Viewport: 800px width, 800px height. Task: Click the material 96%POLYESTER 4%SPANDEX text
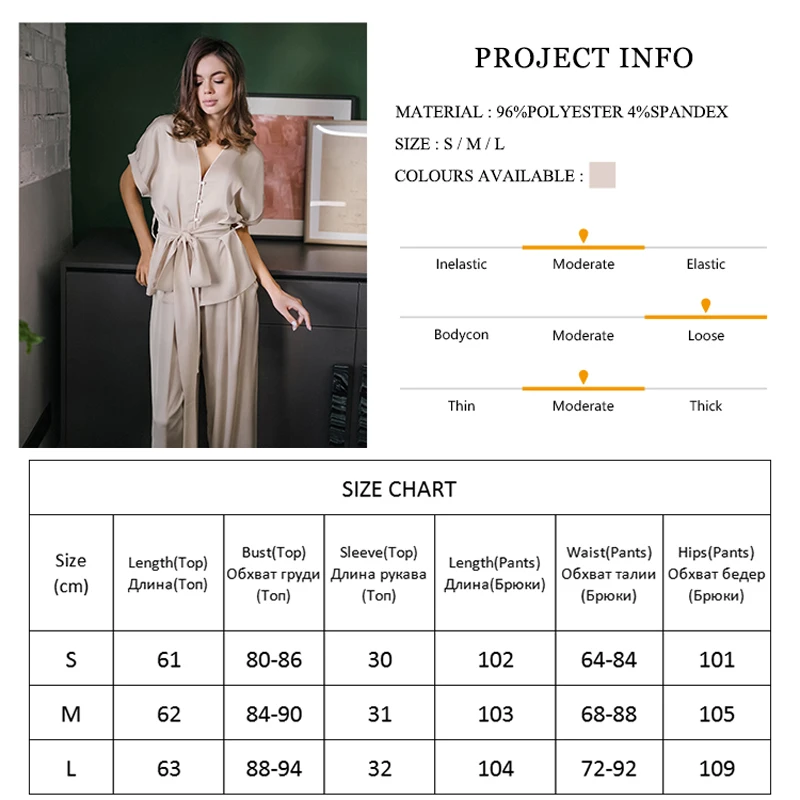(x=612, y=112)
